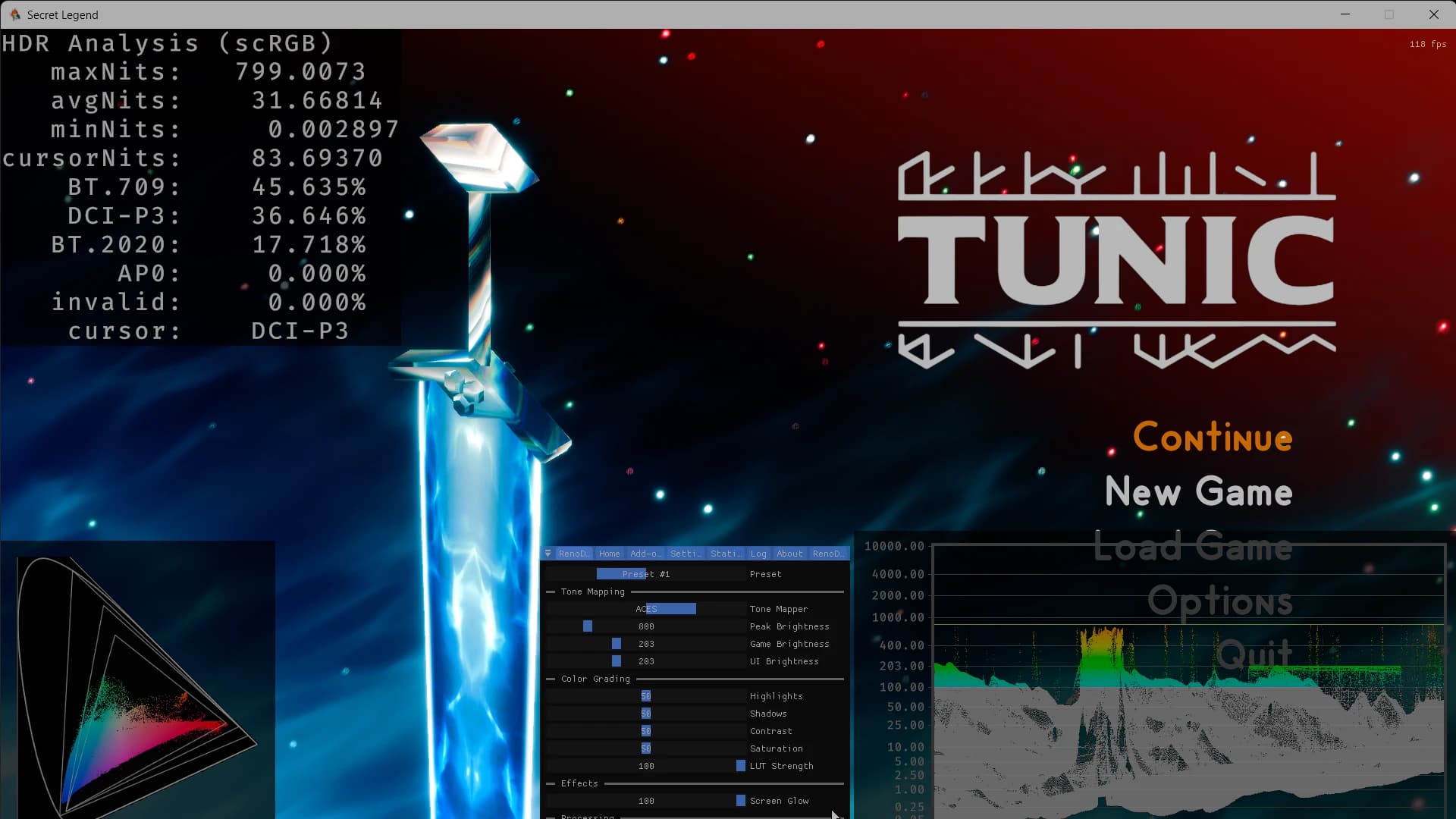Open the game Options menu
This screenshot has width=1456, height=819.
coord(1219,601)
